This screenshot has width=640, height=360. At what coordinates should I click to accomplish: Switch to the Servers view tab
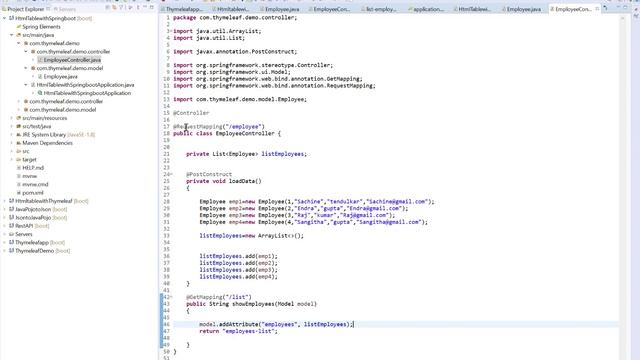click(64, 9)
